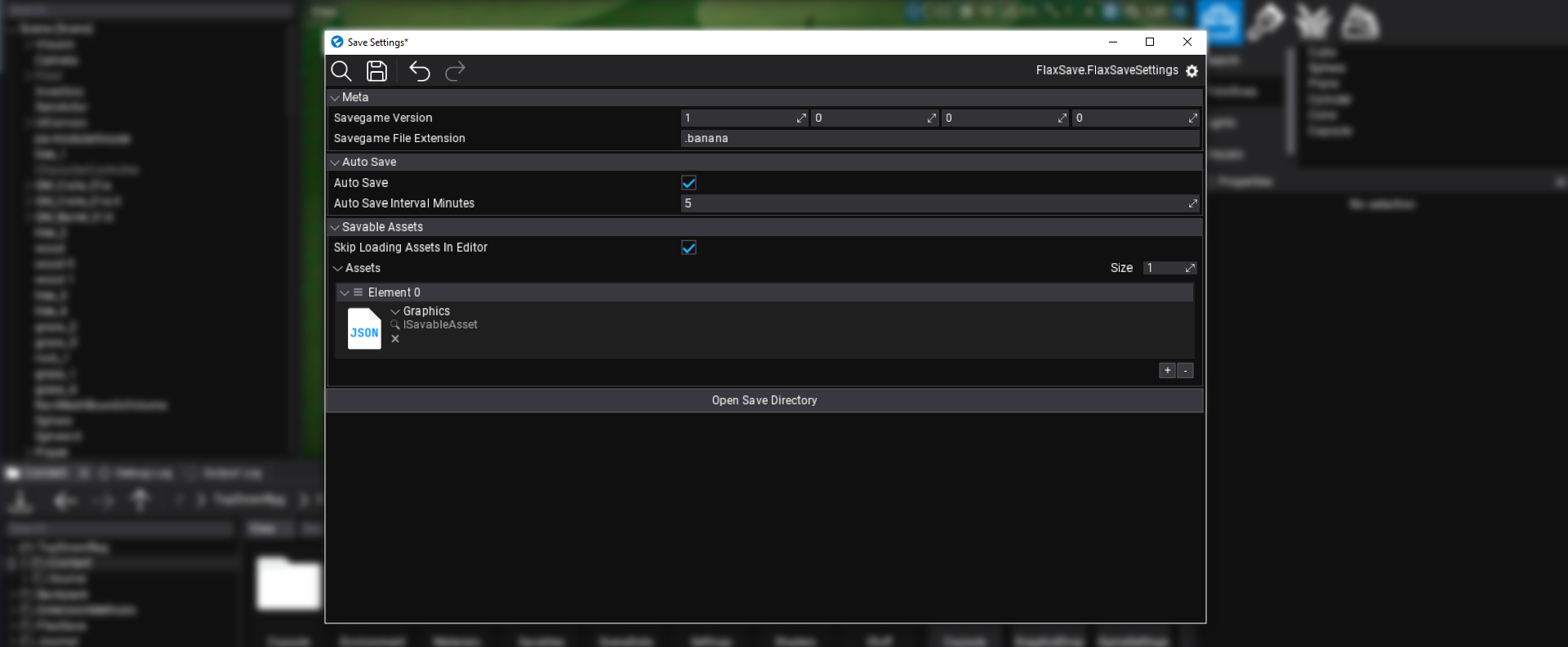Collapse the Meta section

pos(335,97)
